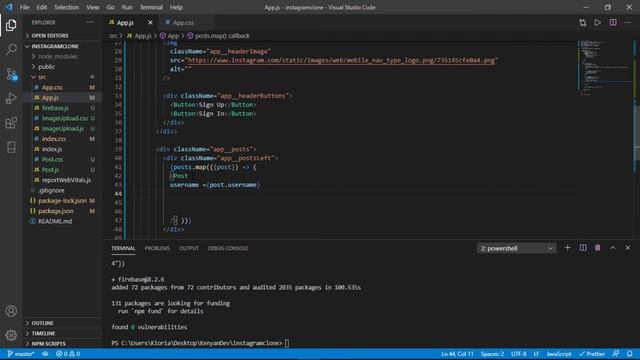Select terminal from 2: powershell dropdown
Image resolution: width=640 pixels, height=360 pixels.
tap(516, 248)
